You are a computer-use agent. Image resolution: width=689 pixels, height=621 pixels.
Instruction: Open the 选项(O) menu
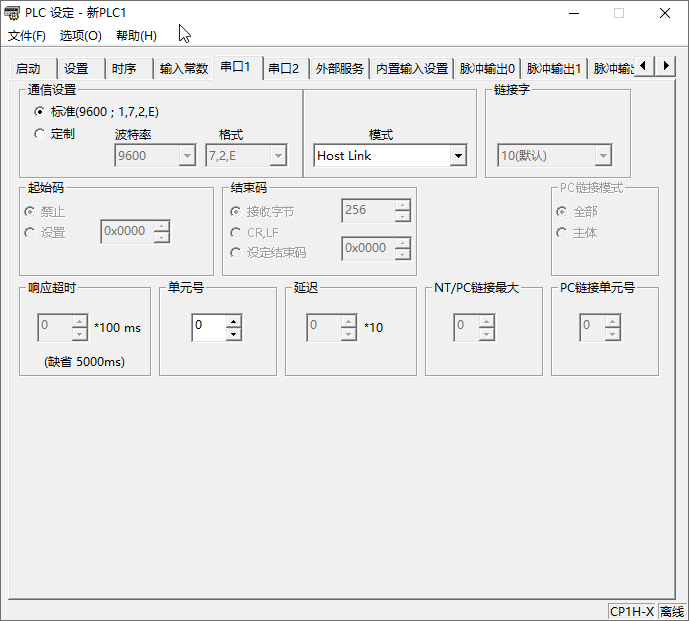(x=80, y=36)
